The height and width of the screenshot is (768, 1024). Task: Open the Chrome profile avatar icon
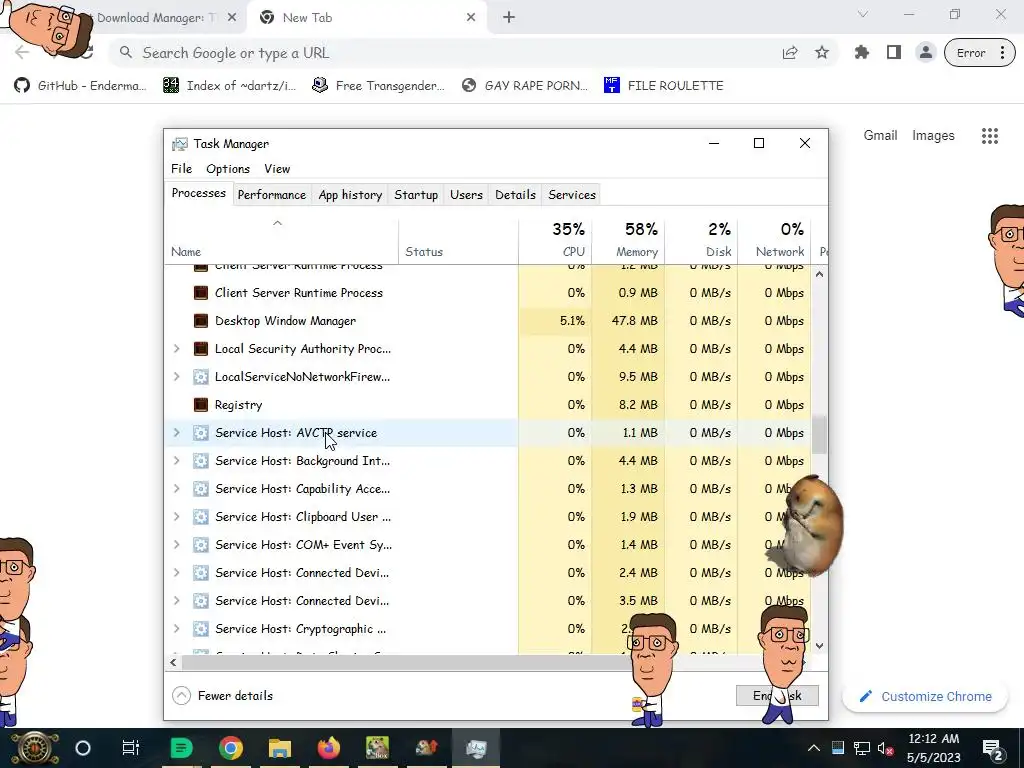pos(925,53)
